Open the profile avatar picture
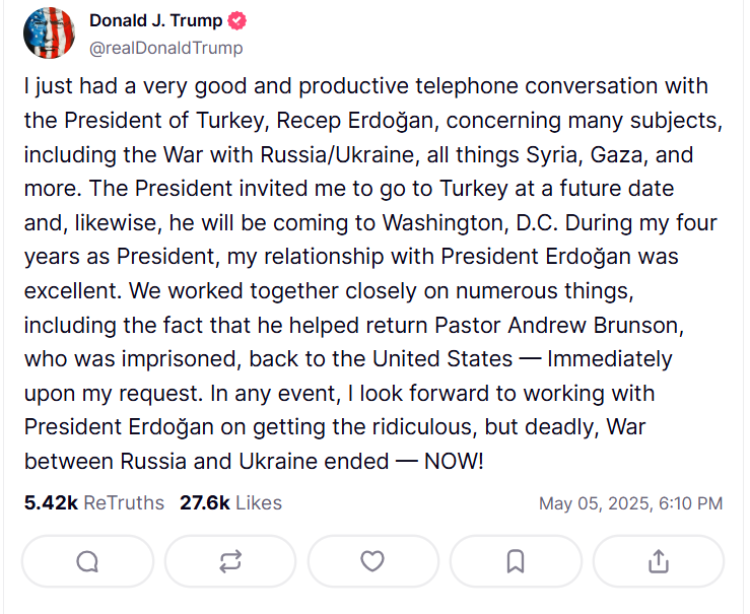750x614 pixels. coord(48,34)
